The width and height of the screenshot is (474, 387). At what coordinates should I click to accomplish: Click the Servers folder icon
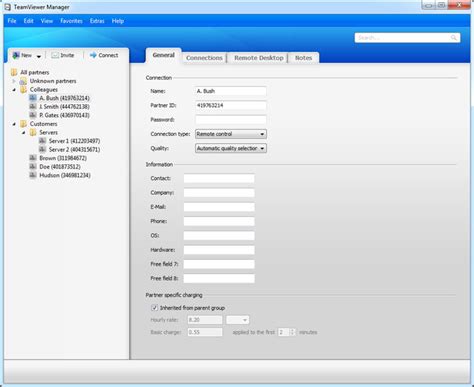[x=33, y=133]
